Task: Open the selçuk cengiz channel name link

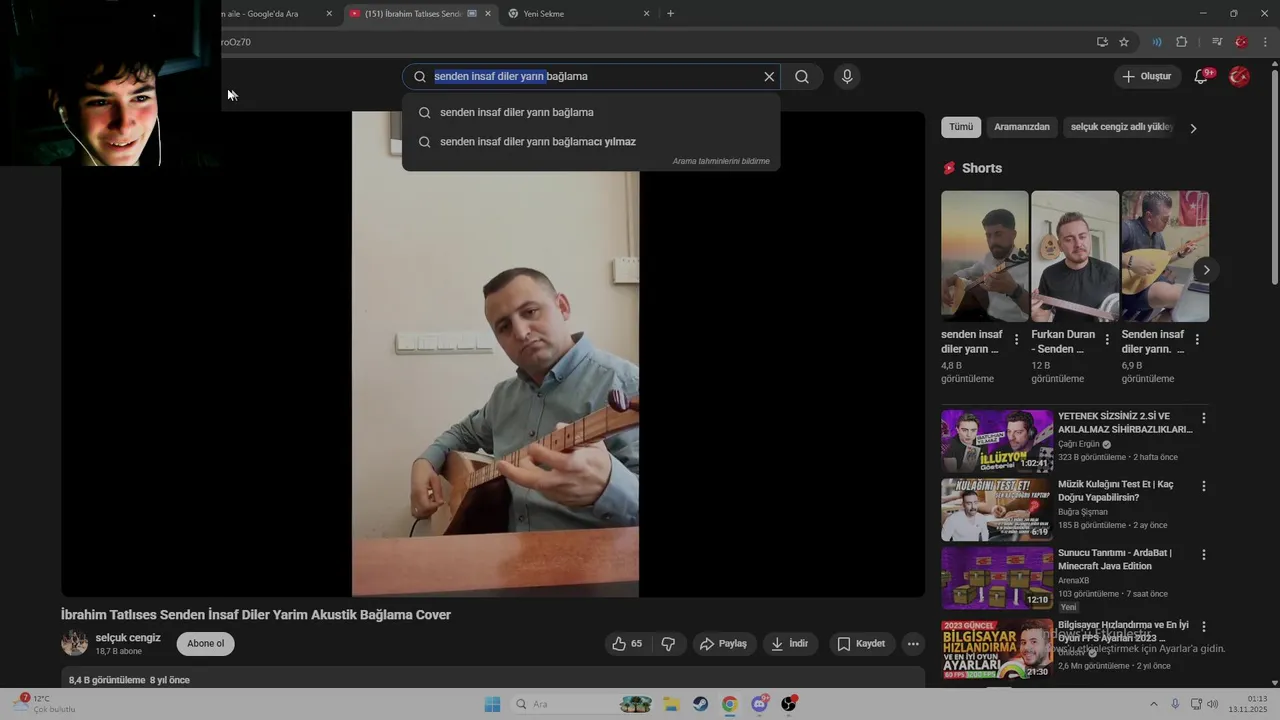Action: pos(128,638)
